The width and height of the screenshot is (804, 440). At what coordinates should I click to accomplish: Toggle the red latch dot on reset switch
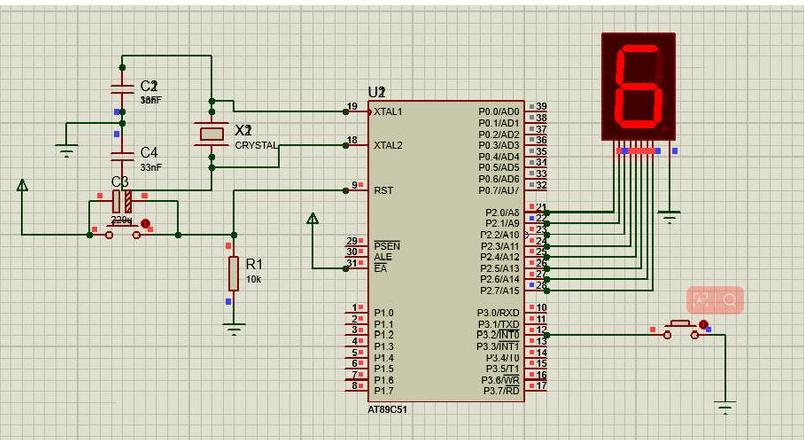[x=145, y=224]
